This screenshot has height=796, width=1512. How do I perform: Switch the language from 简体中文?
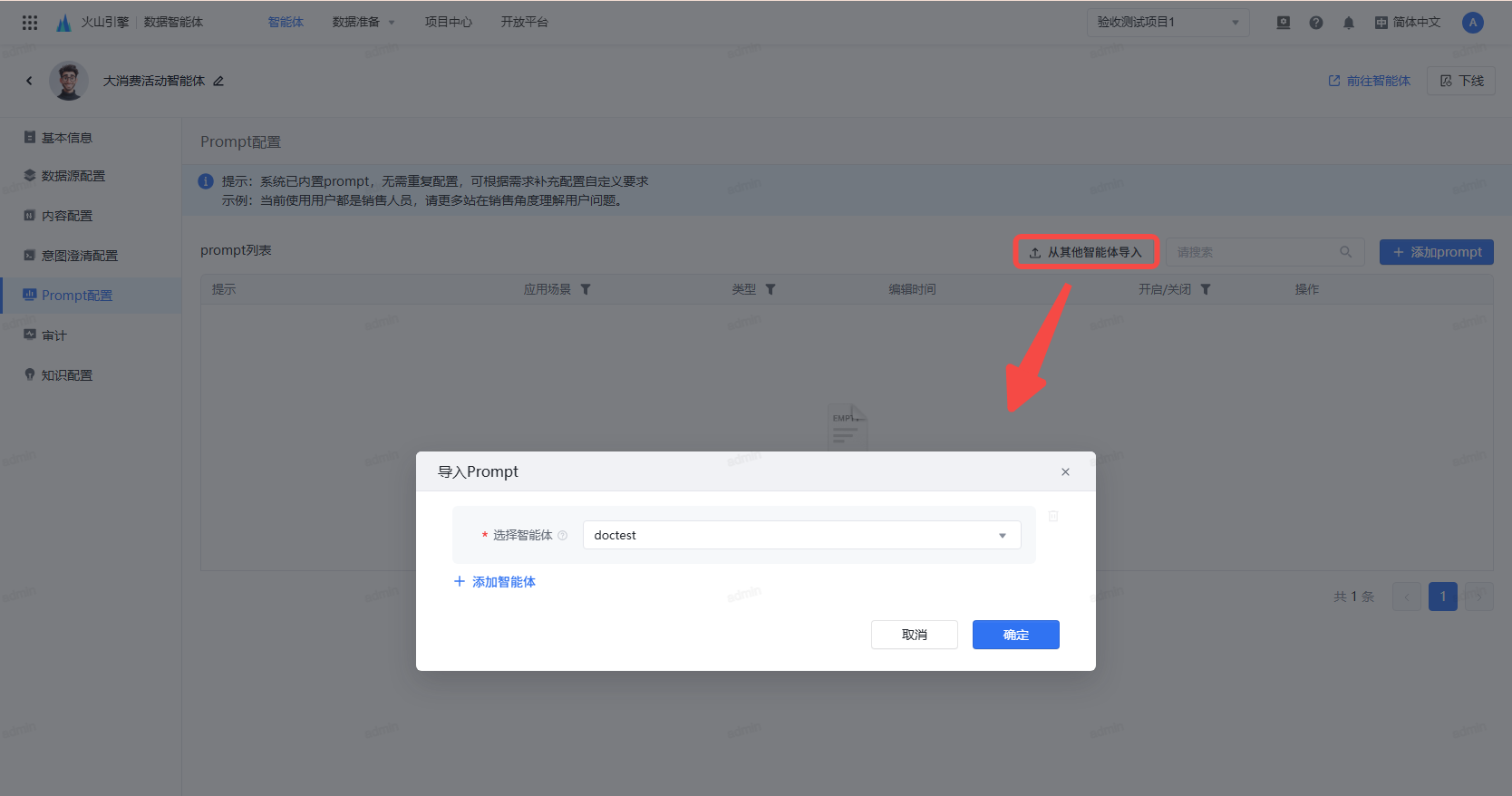[x=1408, y=23]
